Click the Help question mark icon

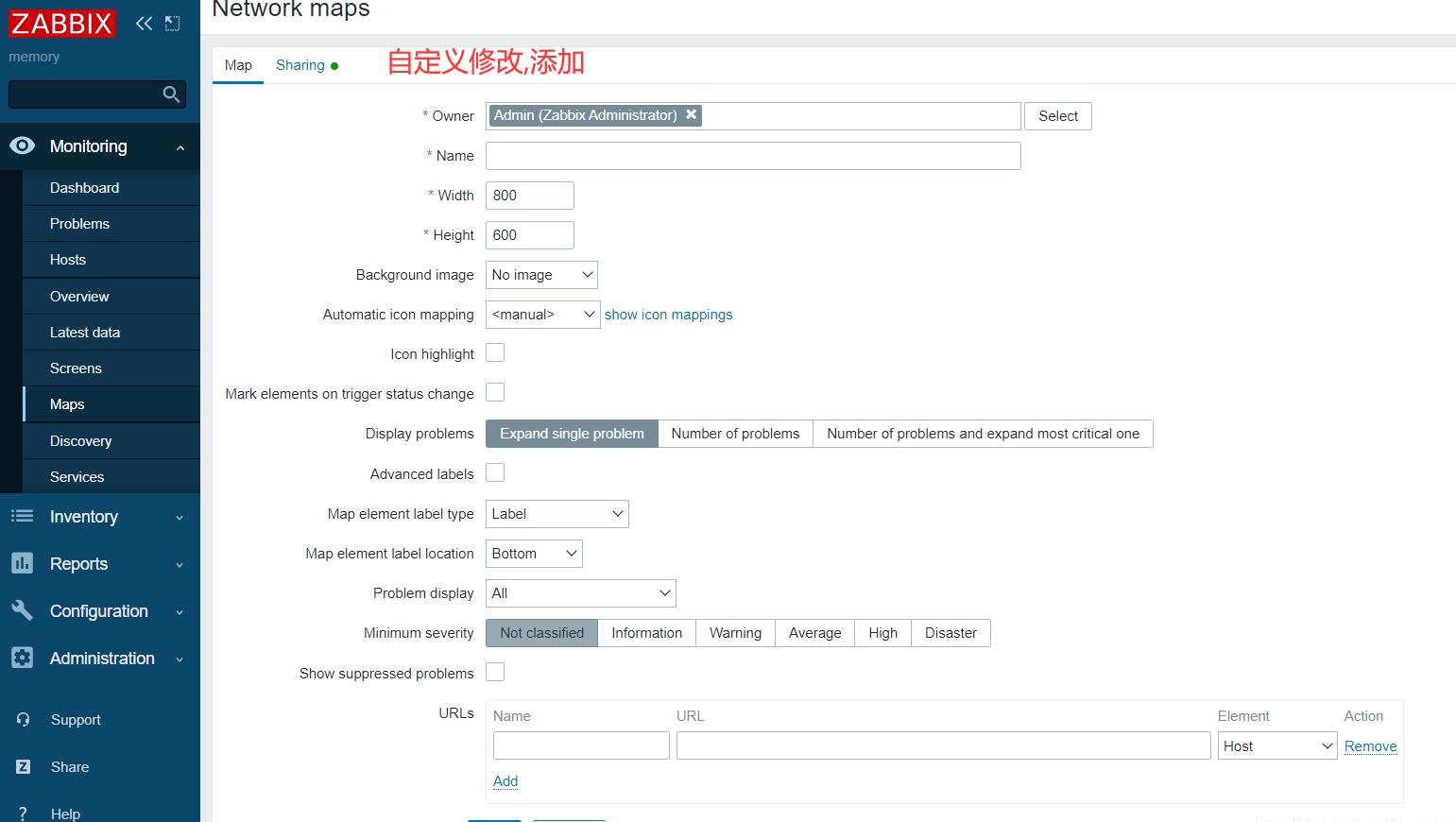24,813
